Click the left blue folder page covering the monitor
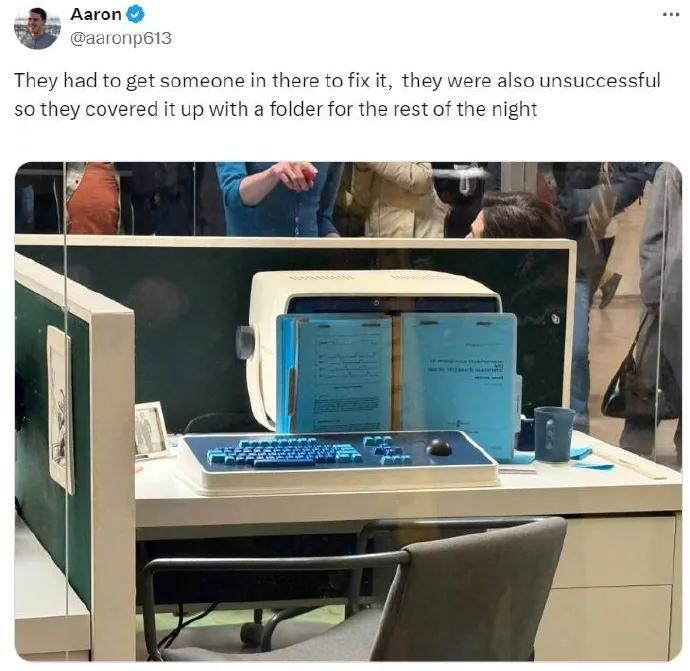Viewport: 690px width, 671px height. point(339,374)
